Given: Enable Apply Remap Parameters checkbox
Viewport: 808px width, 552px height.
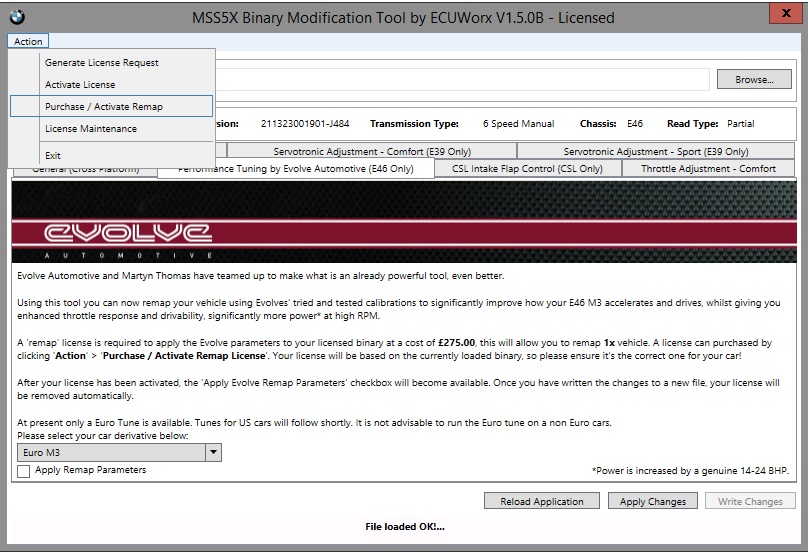Looking at the screenshot, I should [x=24, y=471].
